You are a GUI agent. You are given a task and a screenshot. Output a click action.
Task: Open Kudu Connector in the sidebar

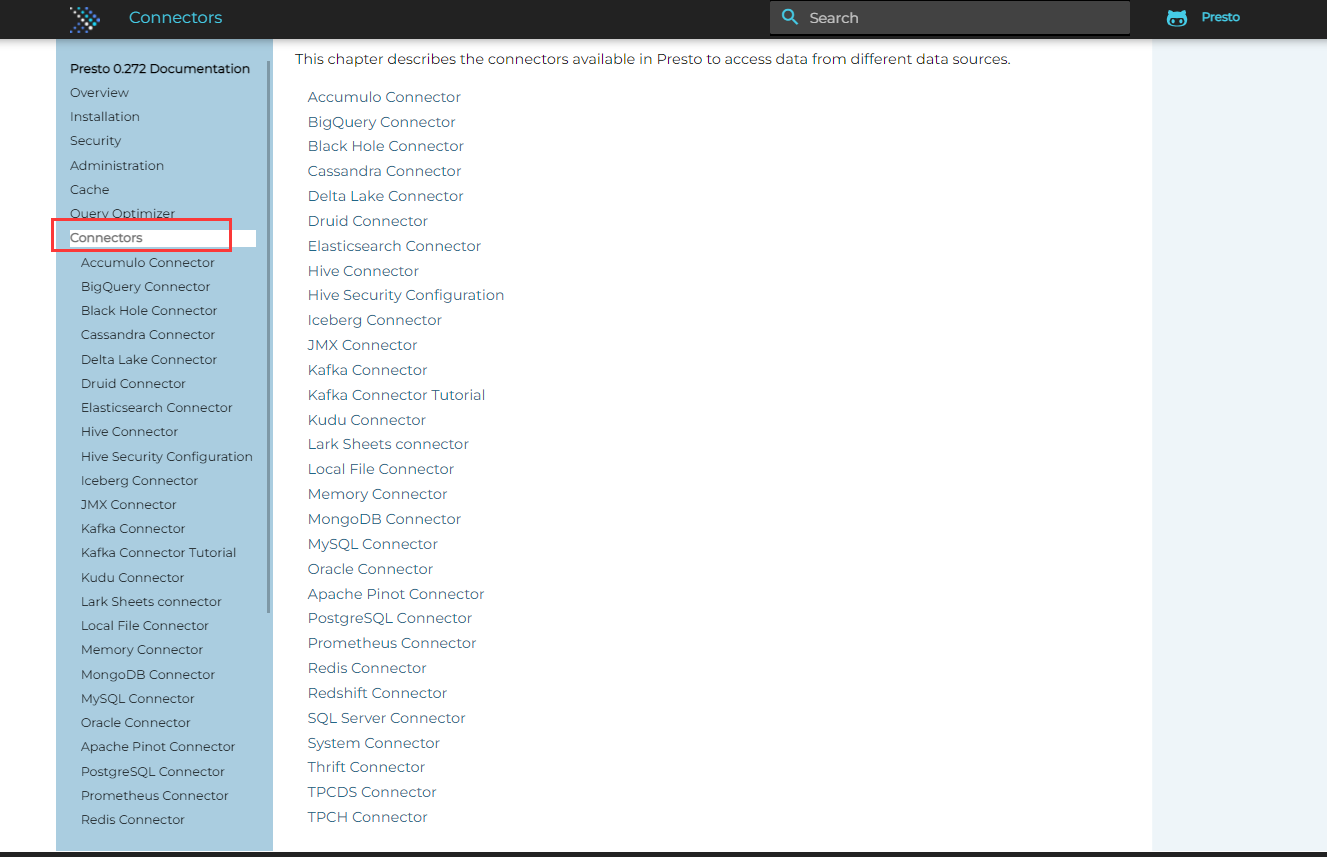tap(133, 578)
